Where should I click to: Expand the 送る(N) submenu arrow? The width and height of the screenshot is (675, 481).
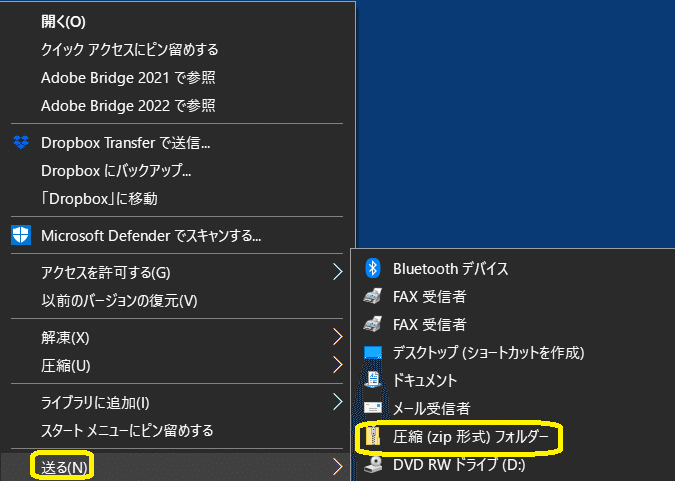(338, 467)
